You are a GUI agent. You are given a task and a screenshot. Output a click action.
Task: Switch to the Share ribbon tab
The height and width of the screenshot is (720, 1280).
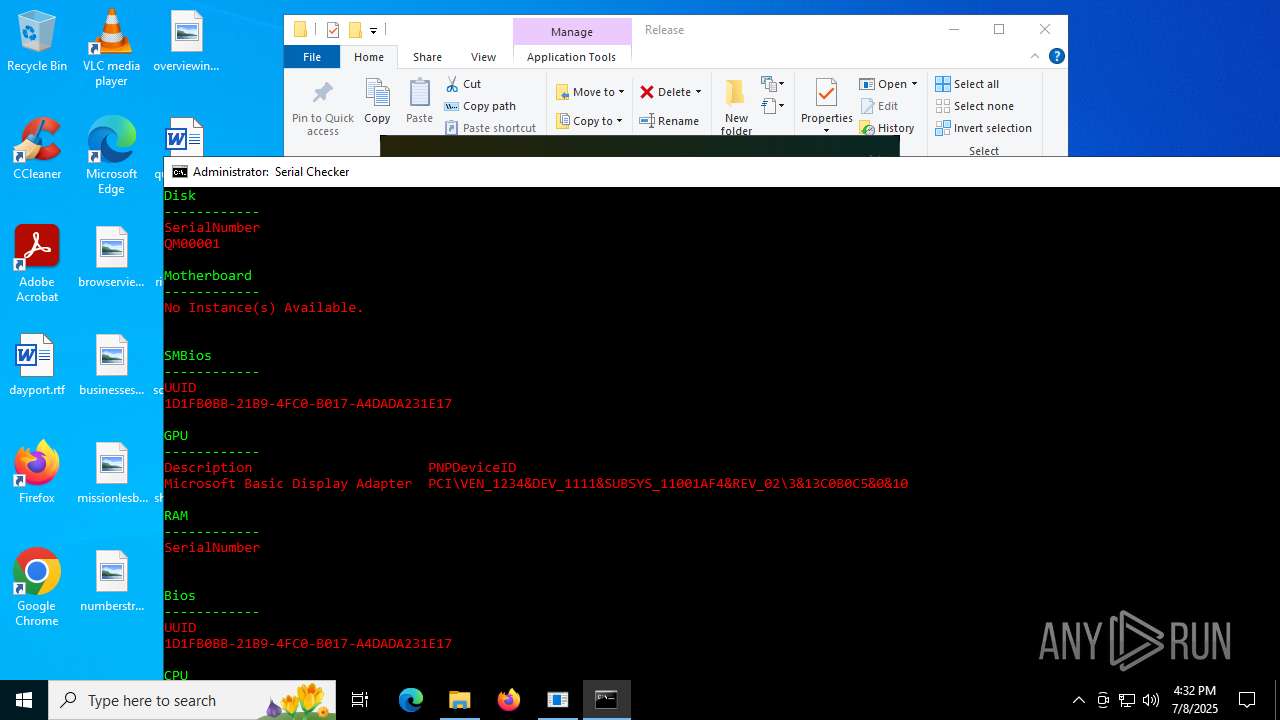(427, 57)
